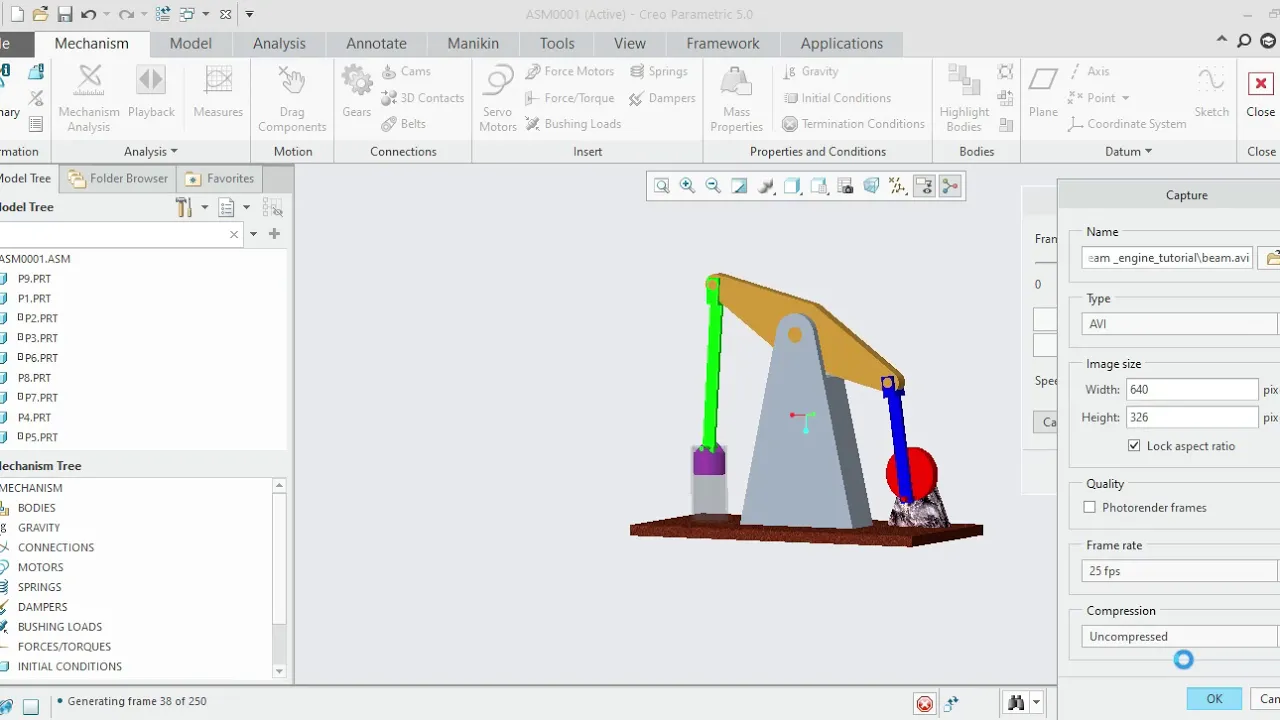Click the Zoom In magnifier icon
Image resolution: width=1280 pixels, height=720 pixels.
point(687,186)
